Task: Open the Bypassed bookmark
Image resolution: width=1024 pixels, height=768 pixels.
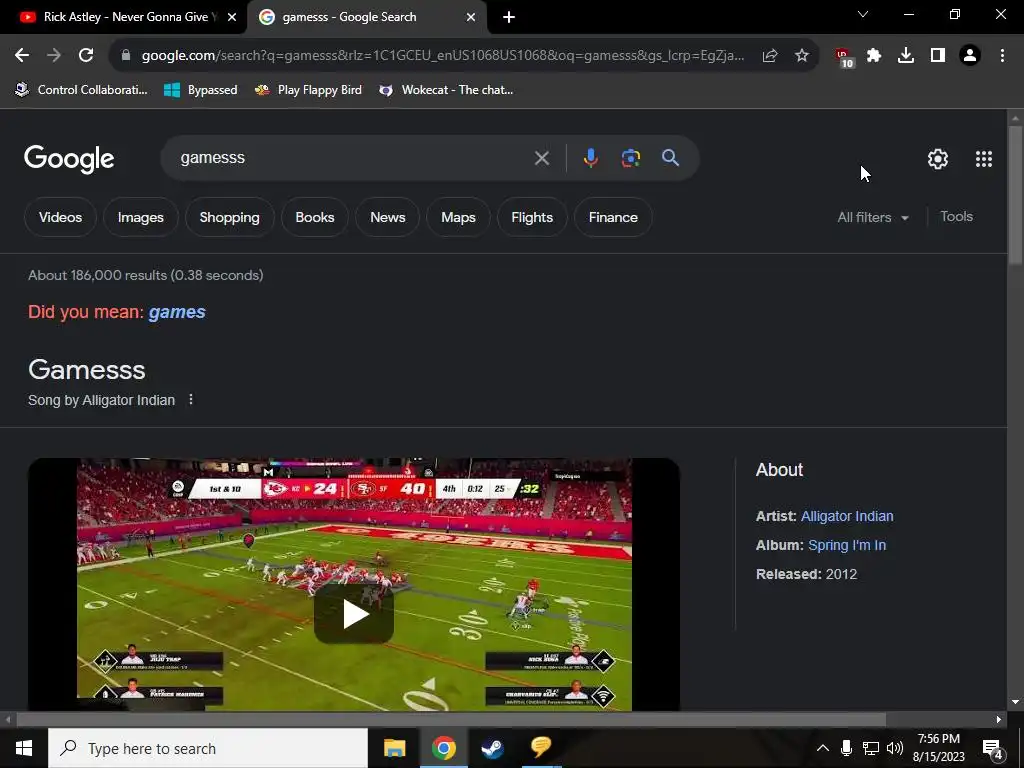Action: (x=200, y=90)
